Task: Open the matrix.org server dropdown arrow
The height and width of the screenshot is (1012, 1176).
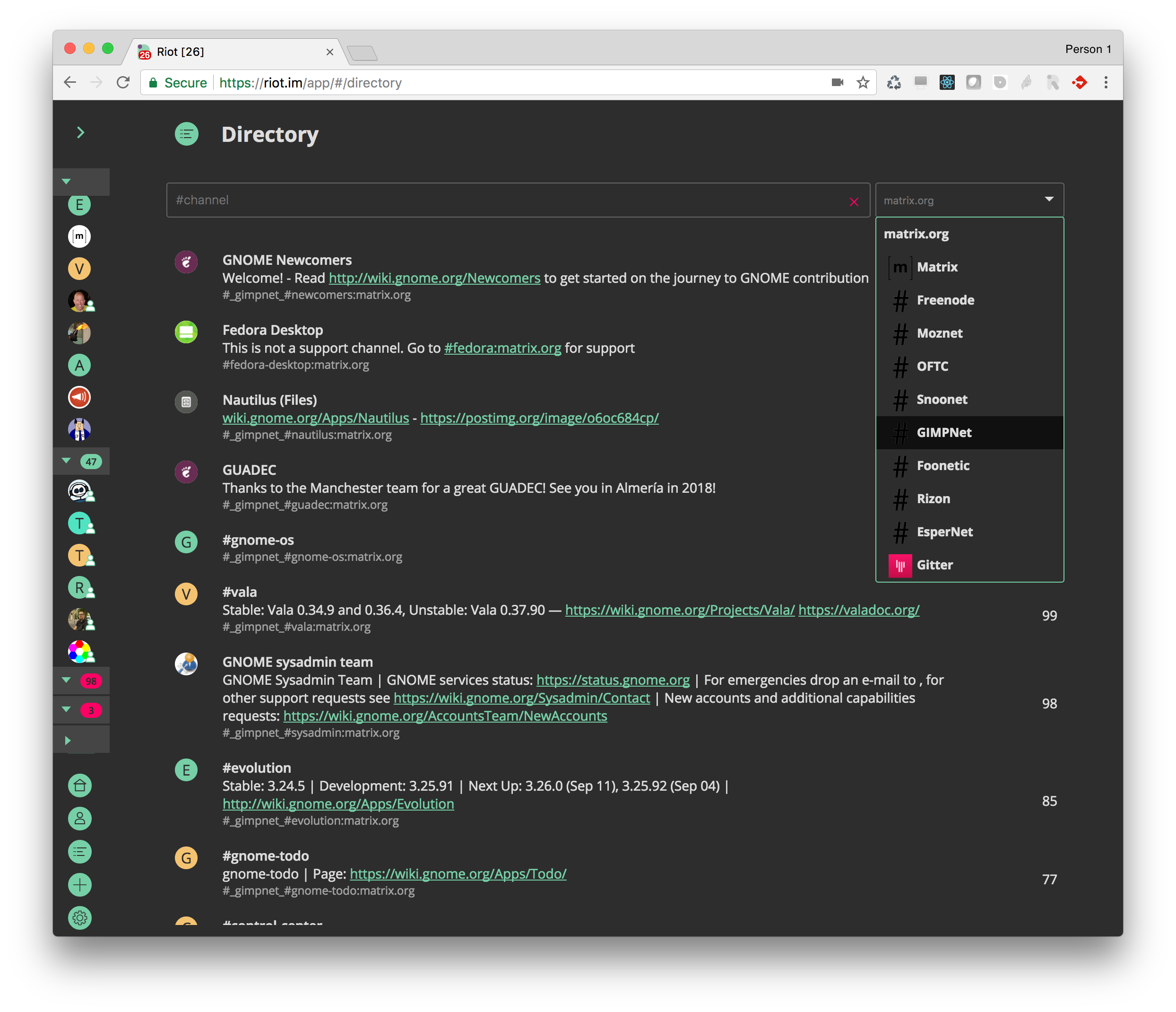Action: pos(1049,200)
